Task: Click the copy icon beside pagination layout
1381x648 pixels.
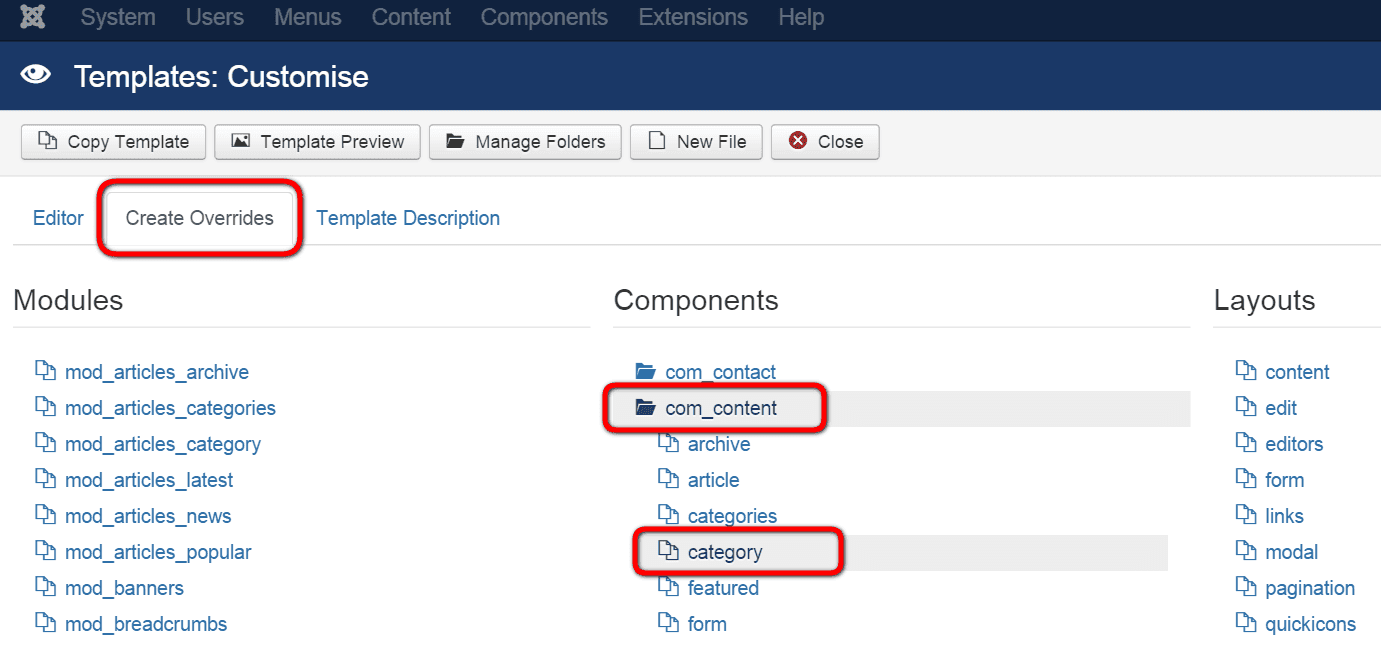Action: [x=1246, y=587]
